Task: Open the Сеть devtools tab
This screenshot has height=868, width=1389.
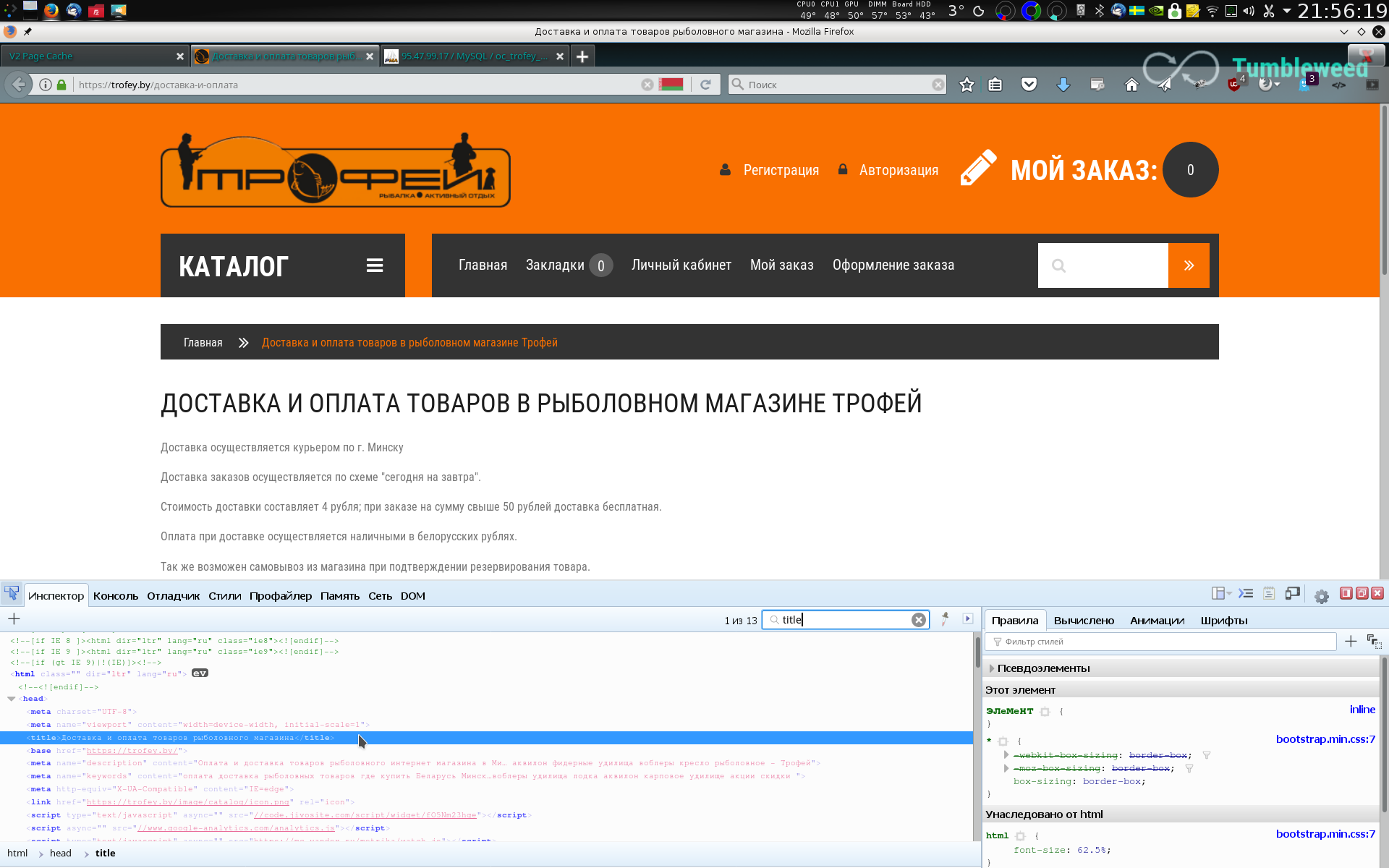Action: (x=380, y=595)
